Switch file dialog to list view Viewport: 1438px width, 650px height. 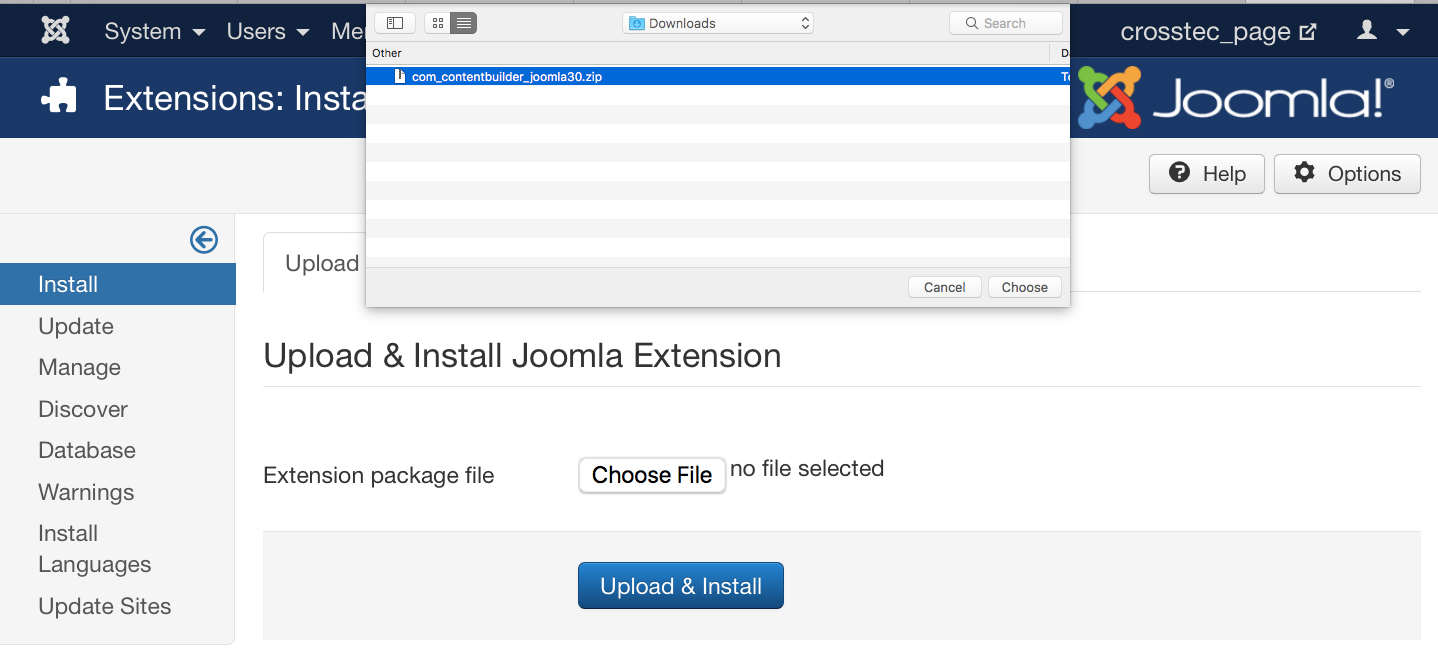pos(464,23)
